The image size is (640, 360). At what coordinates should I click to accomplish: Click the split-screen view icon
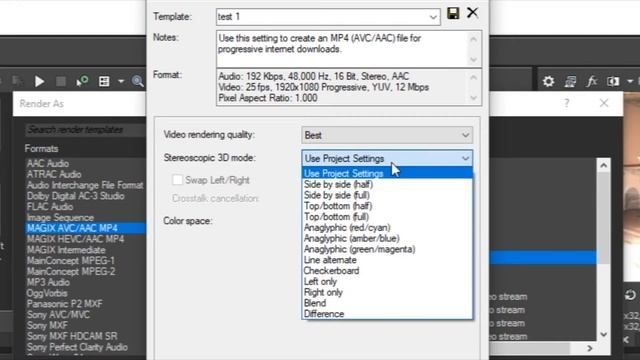(x=613, y=81)
